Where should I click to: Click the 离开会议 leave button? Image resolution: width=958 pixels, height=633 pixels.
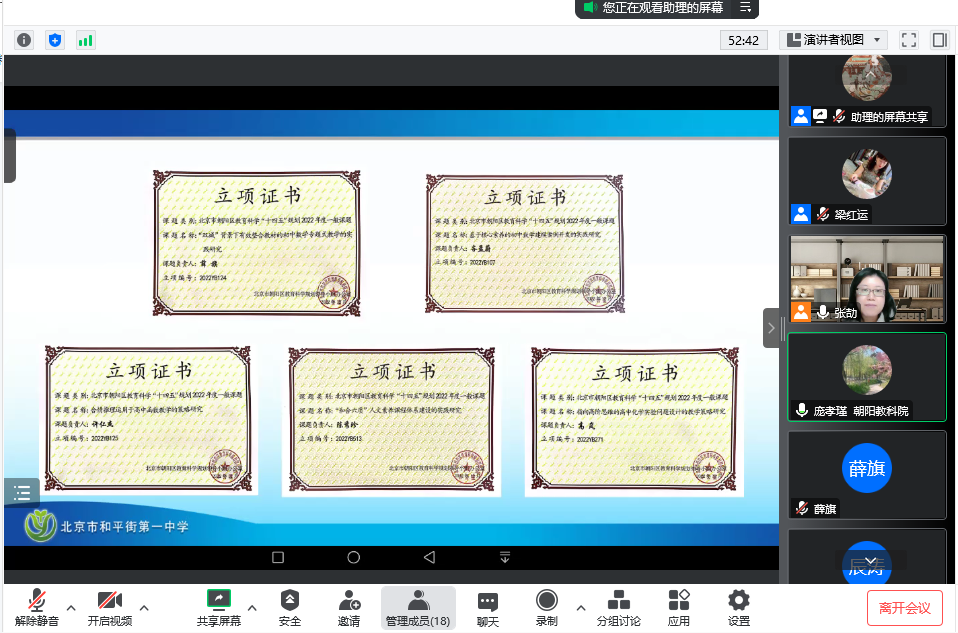click(x=904, y=608)
